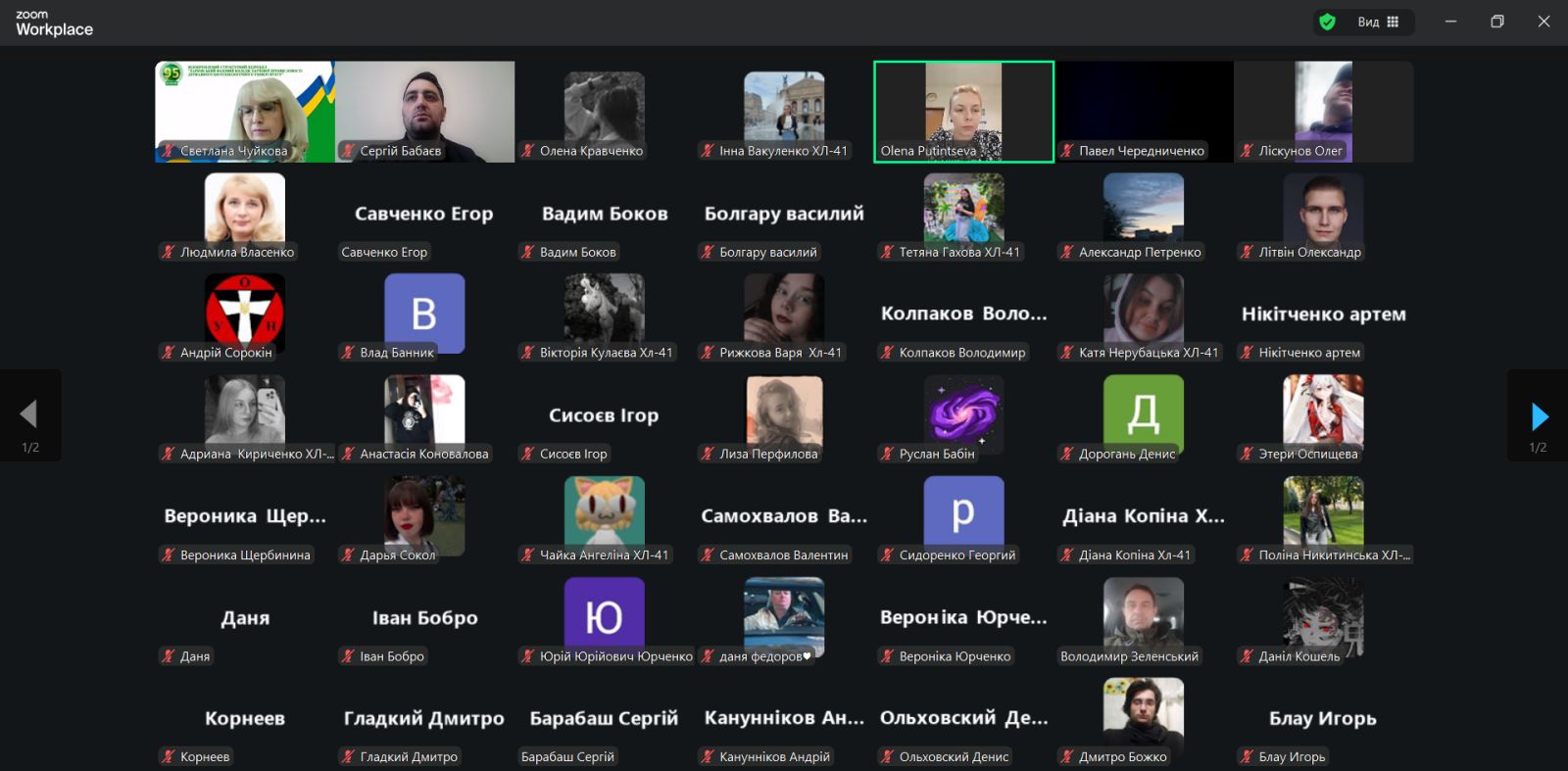Go to next page of participants
This screenshot has width=1568, height=771.
click(x=1539, y=417)
